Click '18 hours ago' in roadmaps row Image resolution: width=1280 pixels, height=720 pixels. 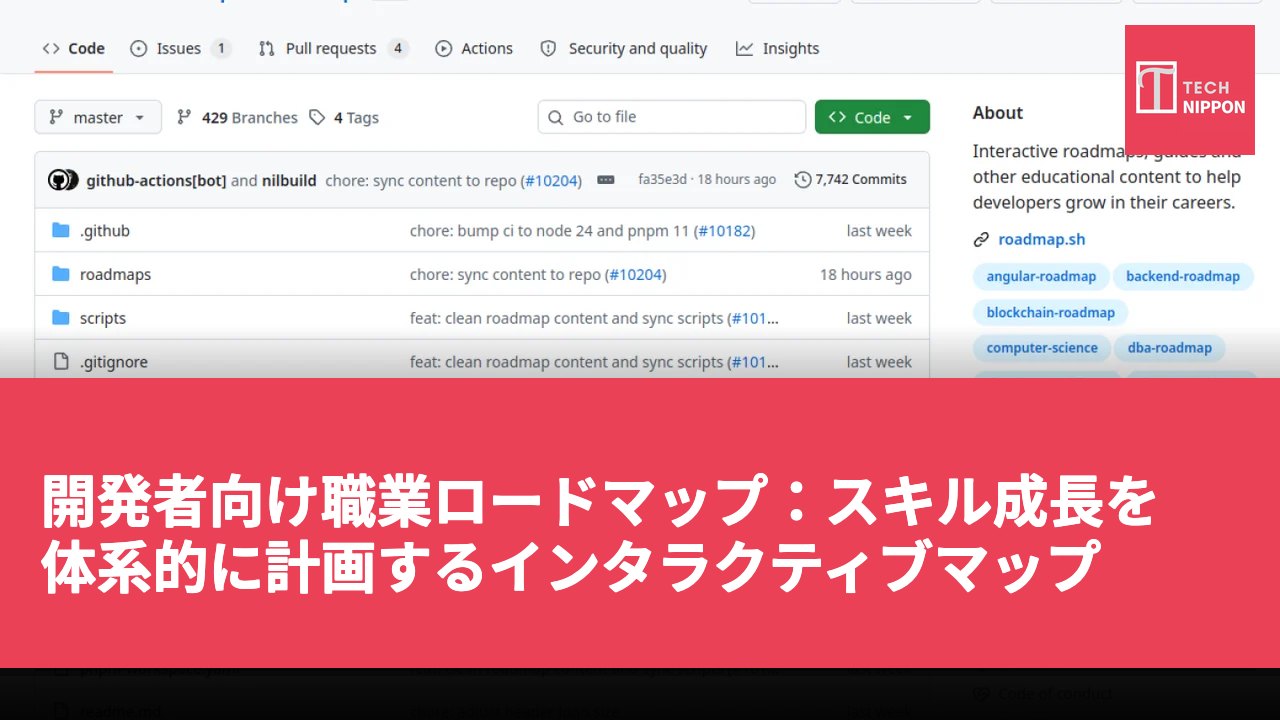click(866, 275)
